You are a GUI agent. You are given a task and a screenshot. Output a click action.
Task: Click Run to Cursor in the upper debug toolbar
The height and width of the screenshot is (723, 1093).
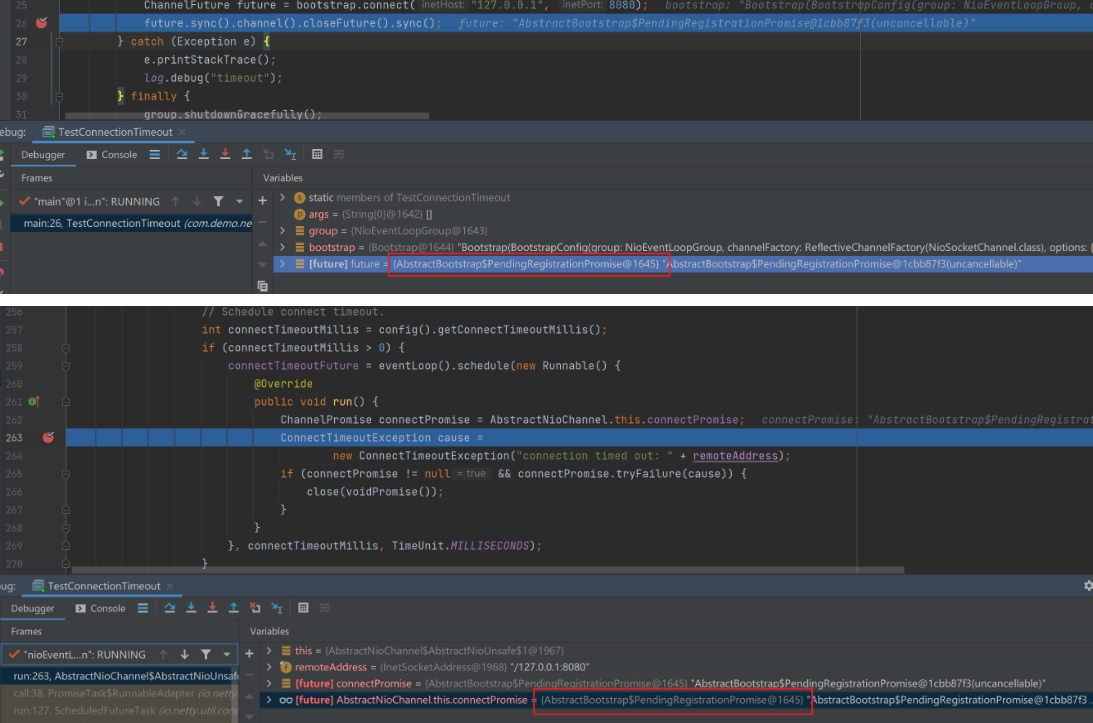(x=290, y=154)
